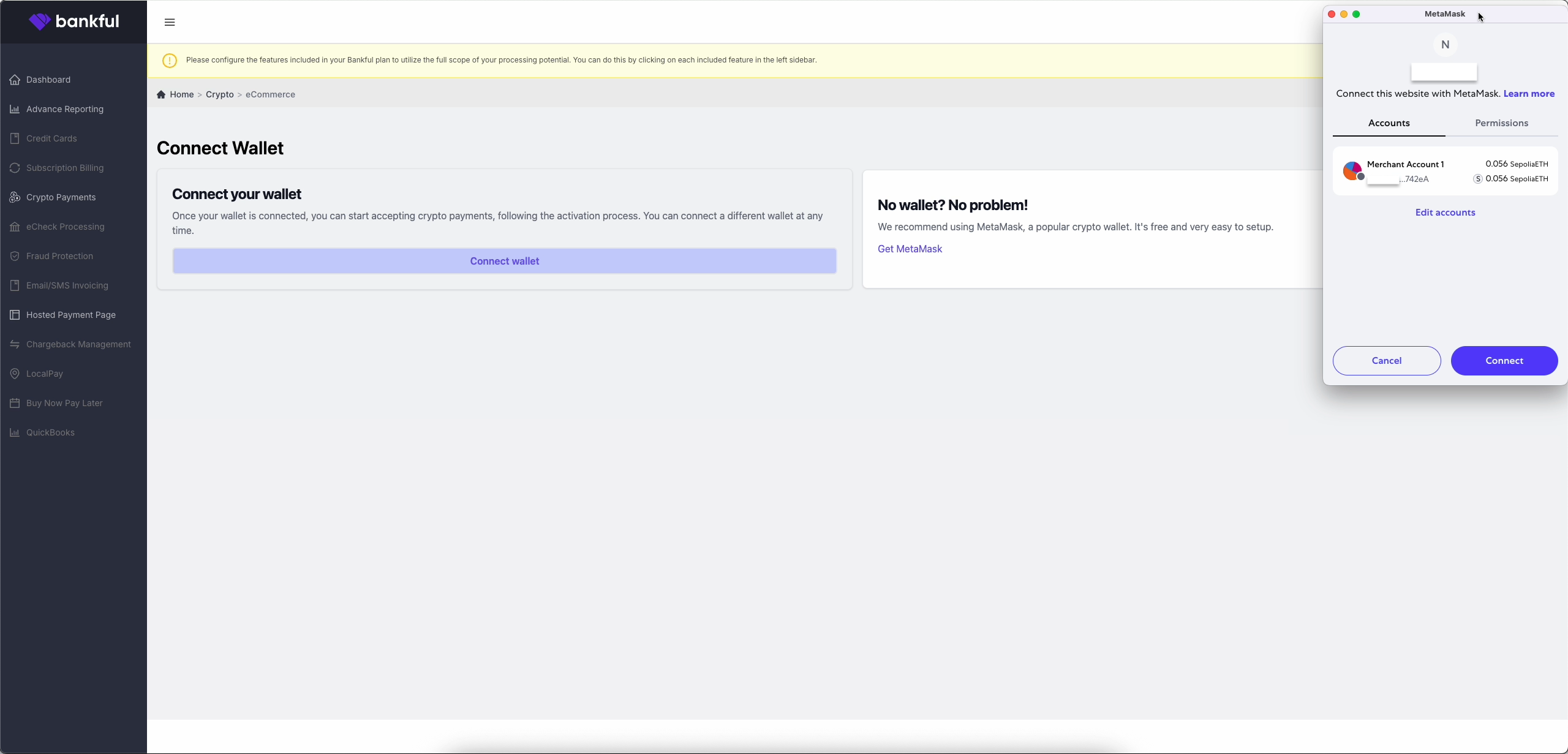Image resolution: width=1568 pixels, height=754 pixels.
Task: Click the yellow warning exclamation icon
Action: (x=170, y=60)
